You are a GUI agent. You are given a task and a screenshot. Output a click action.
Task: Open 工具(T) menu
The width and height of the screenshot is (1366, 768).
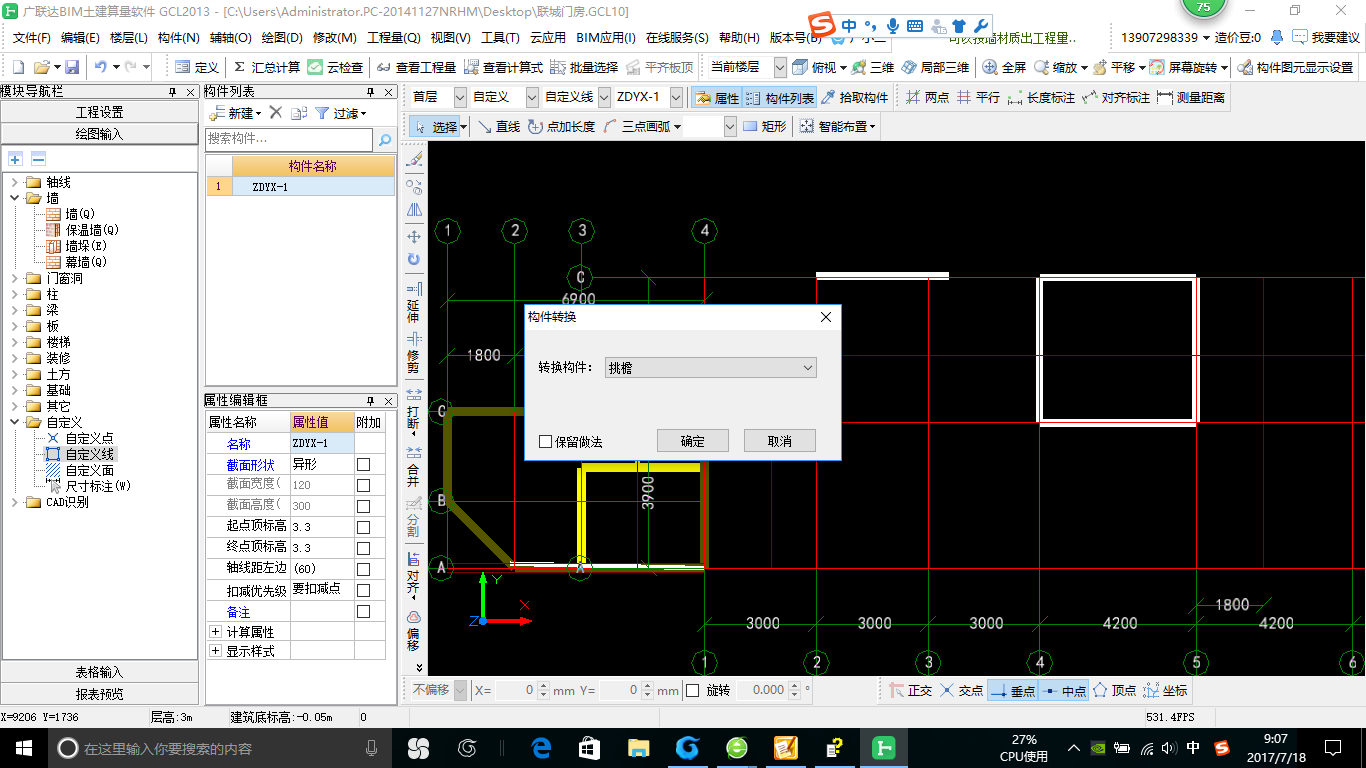point(500,38)
